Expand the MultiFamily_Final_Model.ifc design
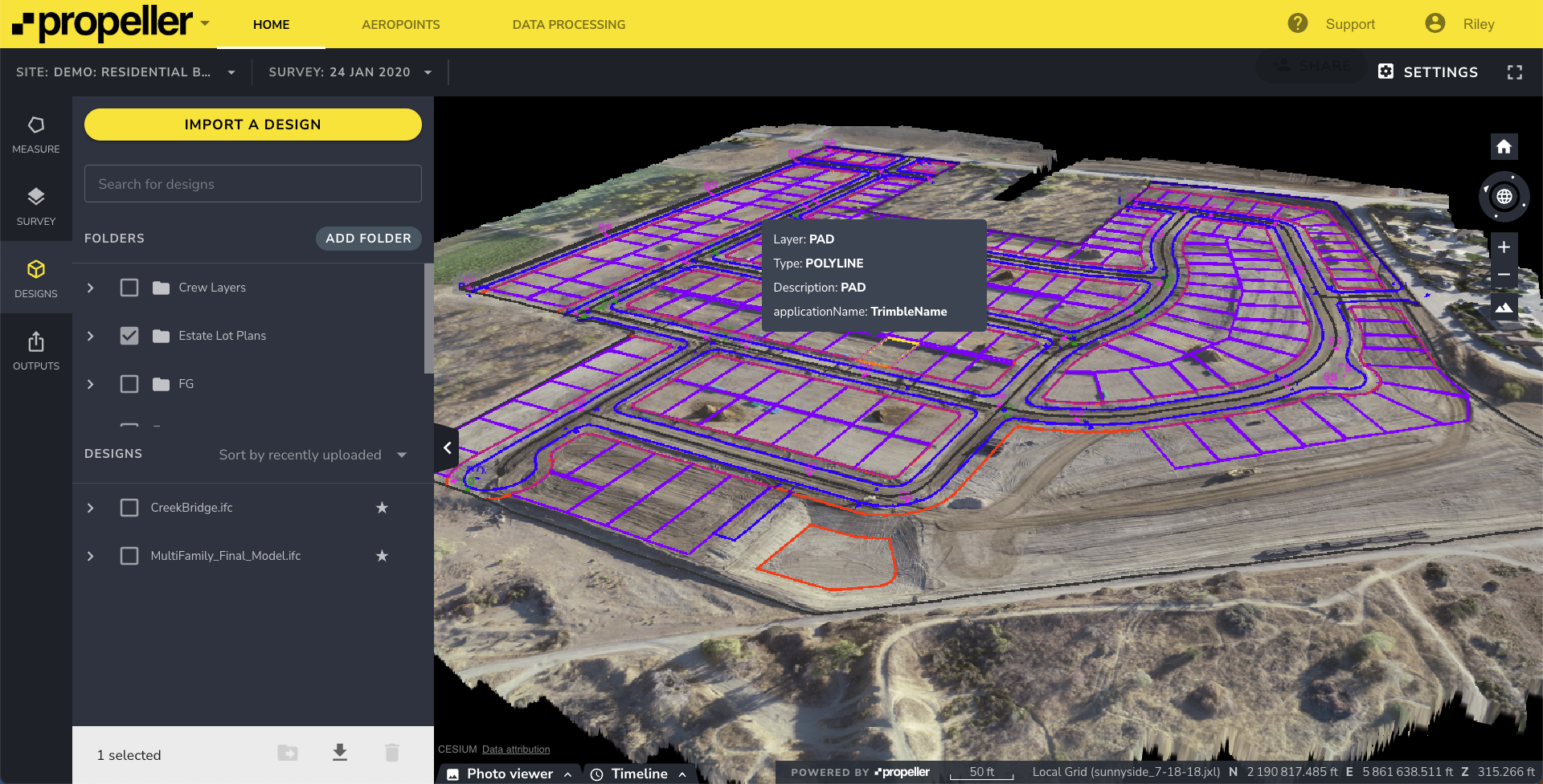This screenshot has height=784, width=1543. pyautogui.click(x=90, y=556)
